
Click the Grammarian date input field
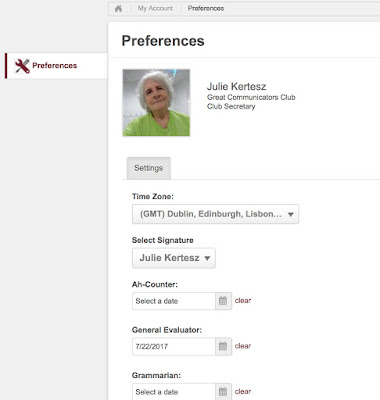point(174,392)
